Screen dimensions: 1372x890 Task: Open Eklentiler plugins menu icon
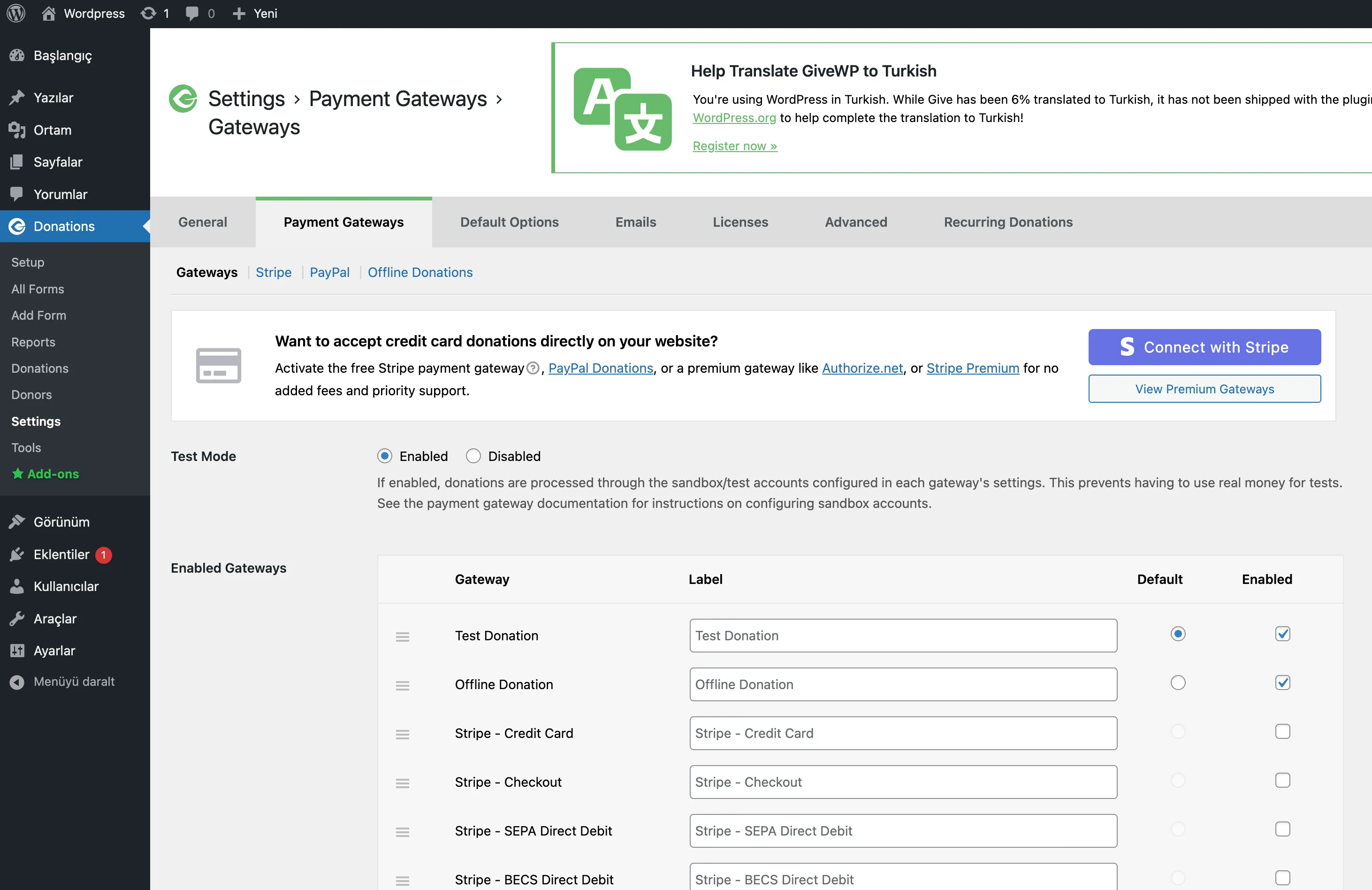tap(17, 554)
